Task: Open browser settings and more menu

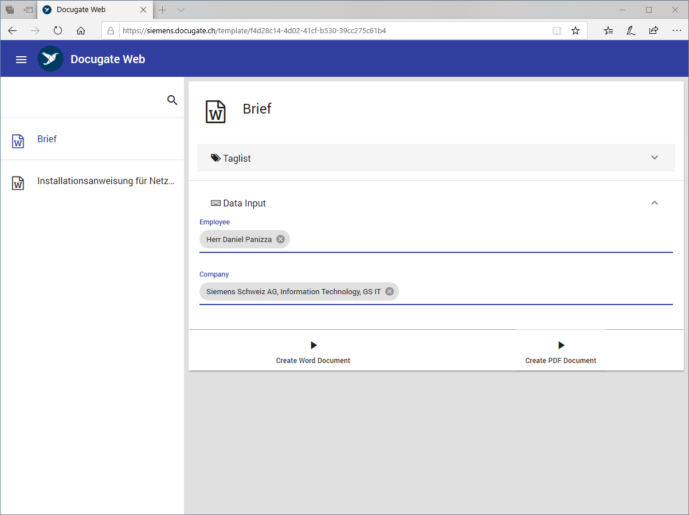Action: pyautogui.click(x=676, y=30)
